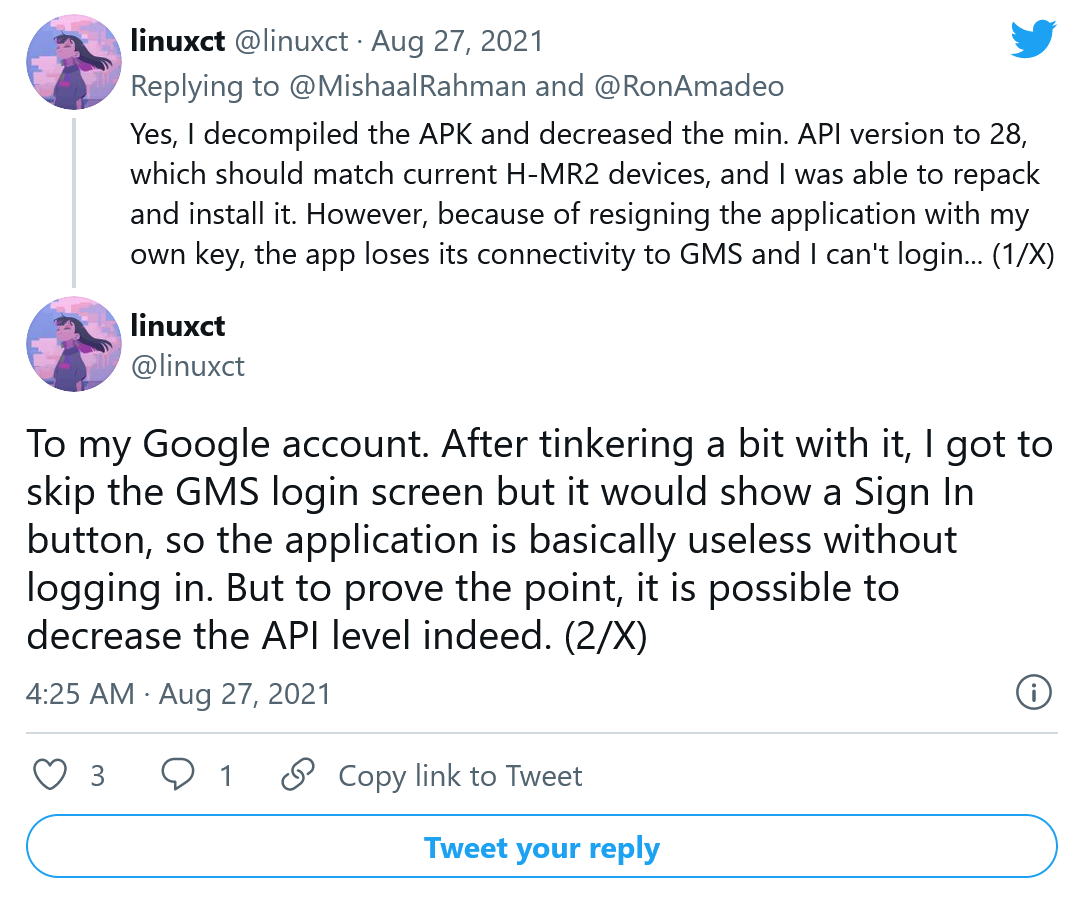The image size is (1084, 904).
Task: Click the reply speech bubble icon
Action: coord(179,776)
